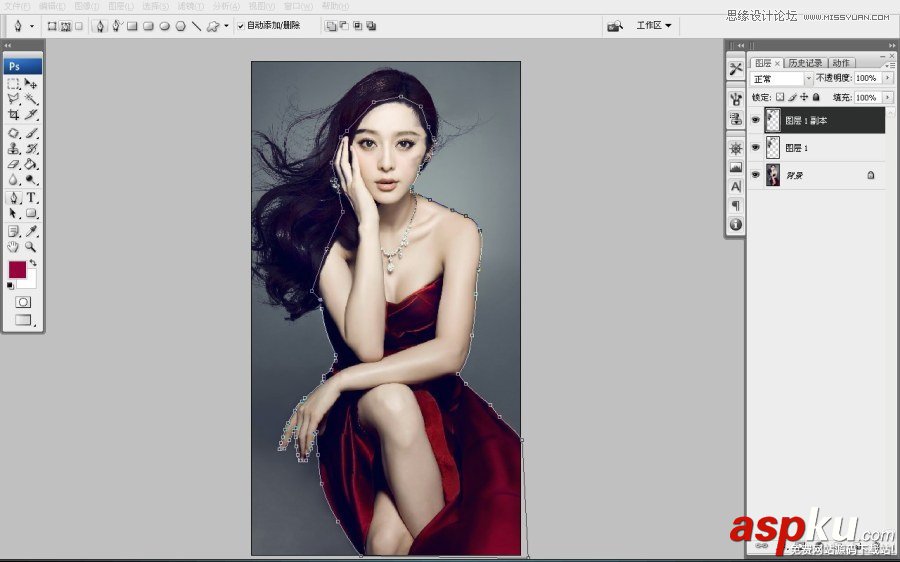Reset default foreground and background colors
900x562 pixels.
(10, 285)
